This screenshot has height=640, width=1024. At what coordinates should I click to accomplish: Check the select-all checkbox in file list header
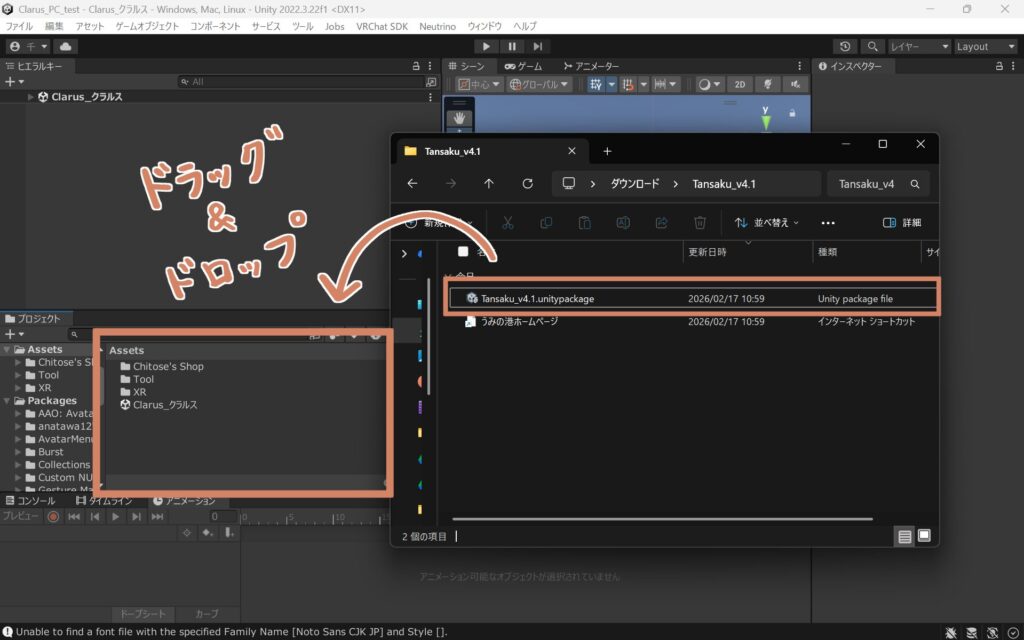[462, 252]
